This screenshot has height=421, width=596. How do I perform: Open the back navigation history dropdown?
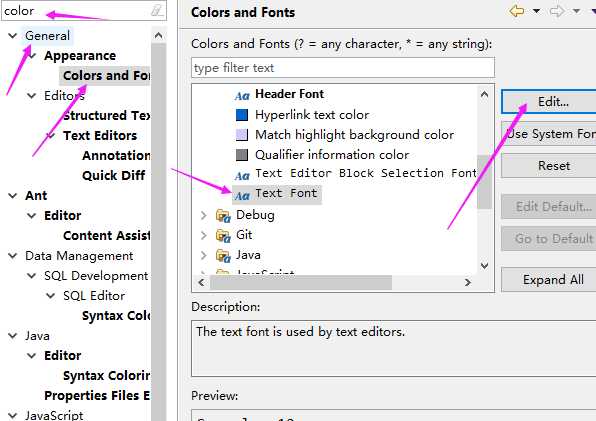[x=536, y=11]
